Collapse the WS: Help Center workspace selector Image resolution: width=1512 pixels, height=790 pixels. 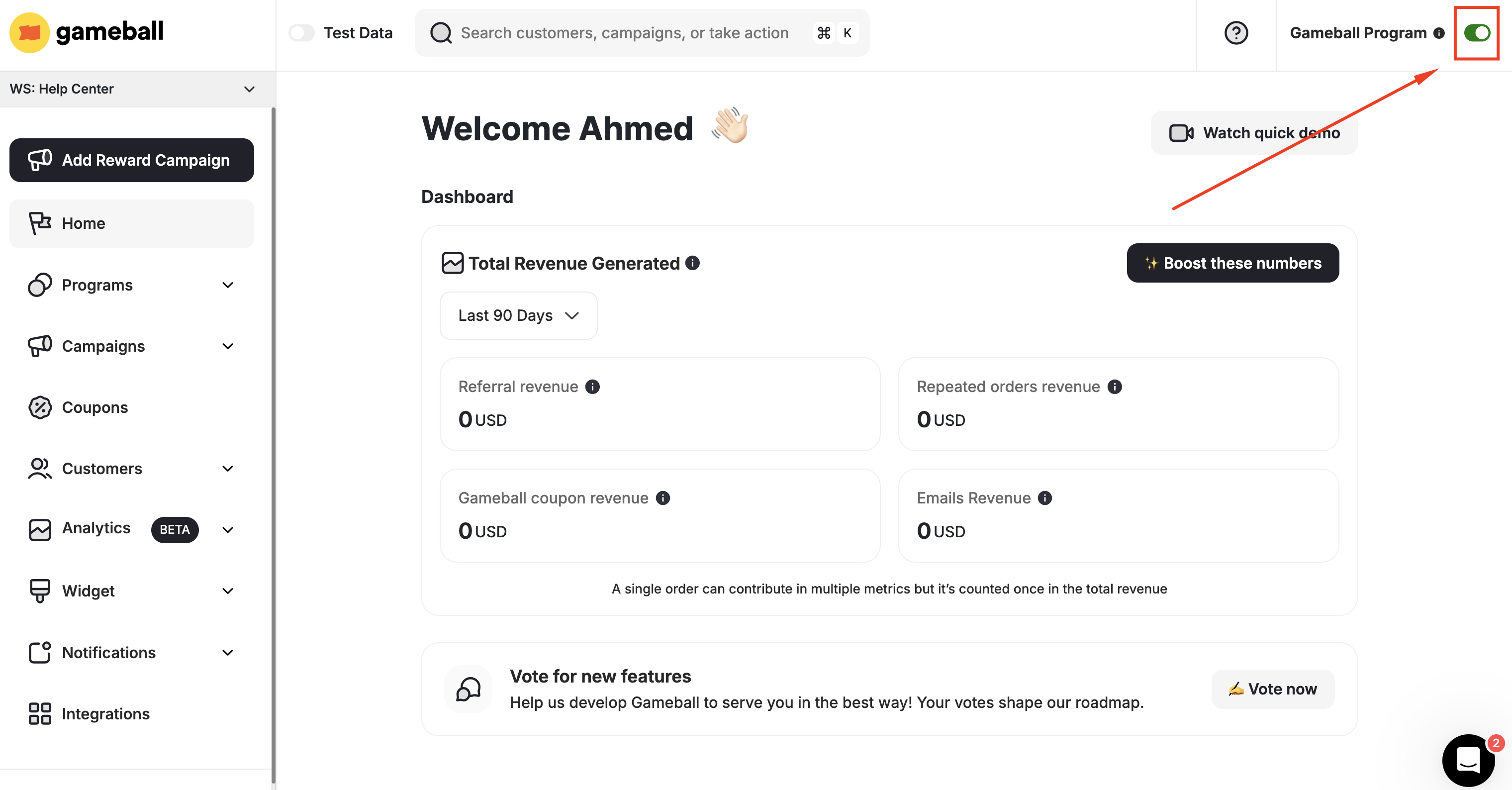tap(249, 89)
